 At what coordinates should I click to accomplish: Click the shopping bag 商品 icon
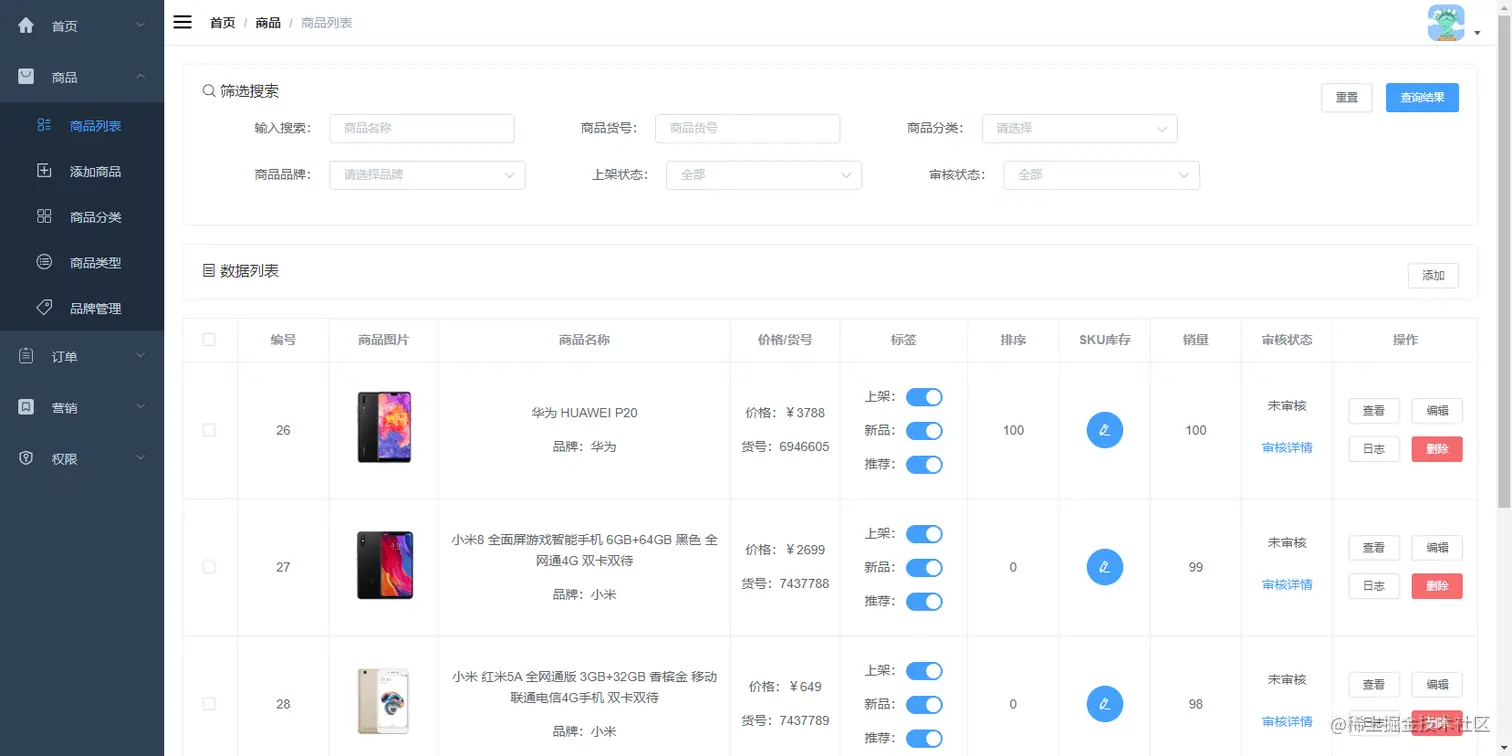point(26,76)
